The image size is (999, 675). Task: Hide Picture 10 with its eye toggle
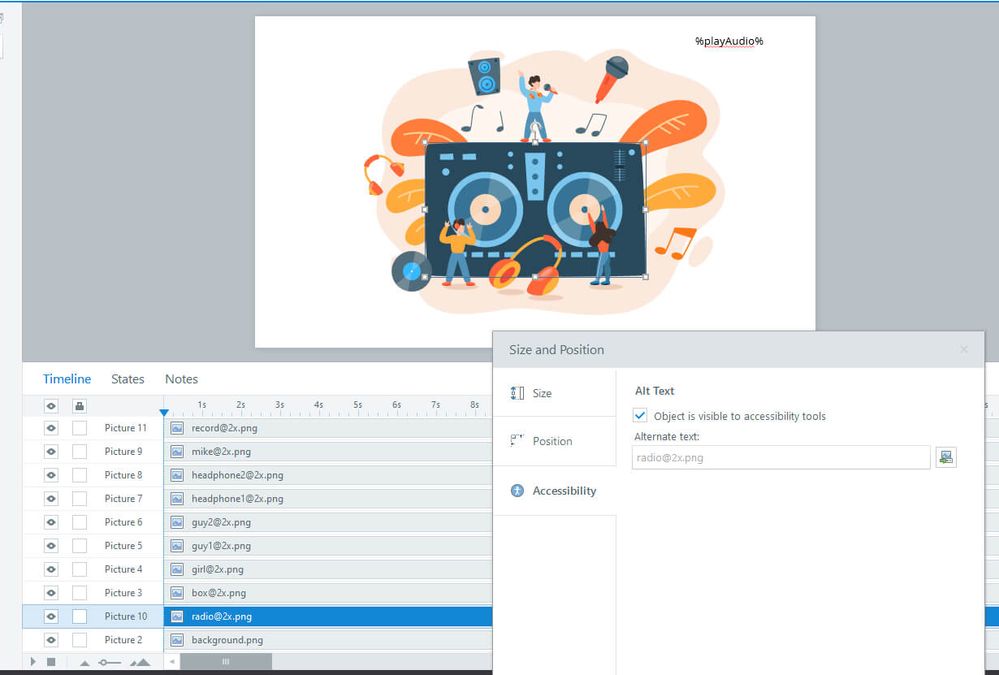pyautogui.click(x=51, y=617)
